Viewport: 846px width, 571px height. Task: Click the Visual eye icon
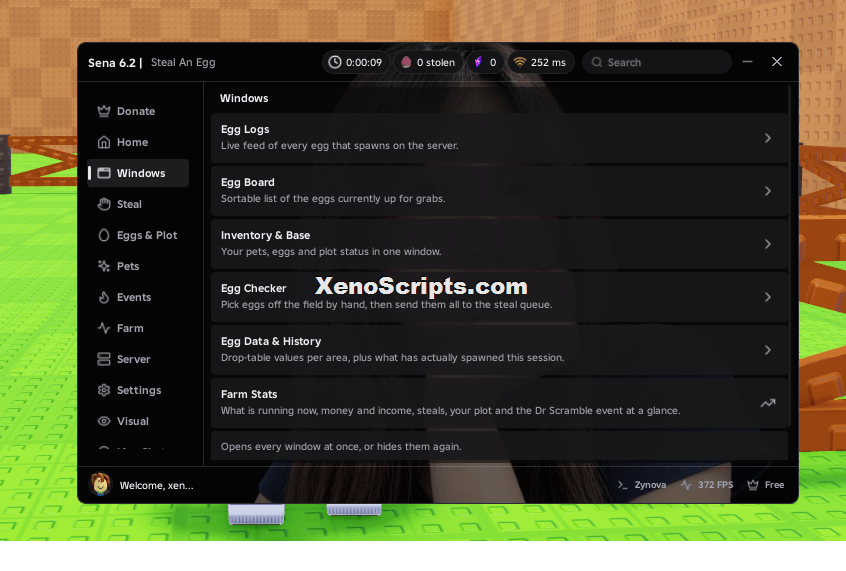coord(104,421)
